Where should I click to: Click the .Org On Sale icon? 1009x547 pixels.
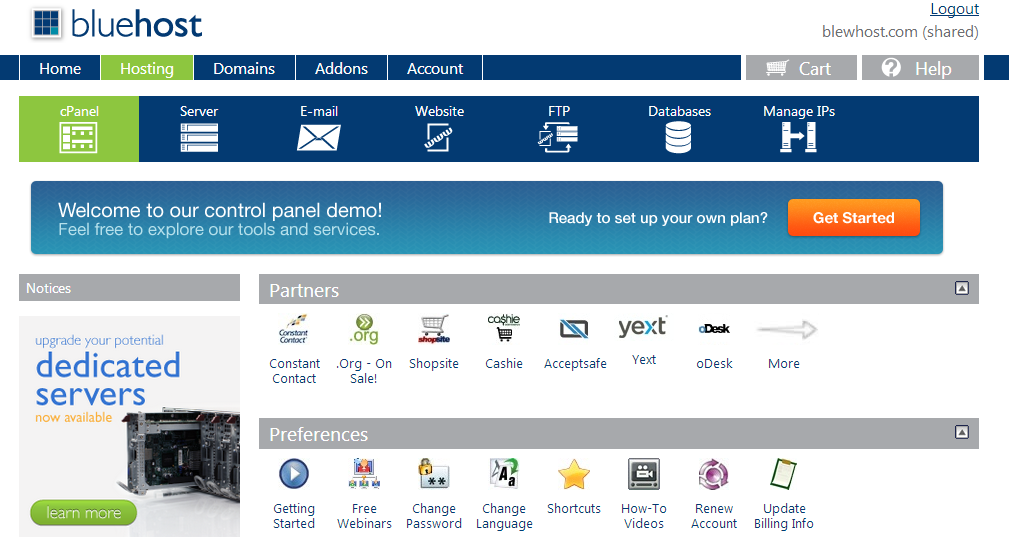pyautogui.click(x=364, y=329)
